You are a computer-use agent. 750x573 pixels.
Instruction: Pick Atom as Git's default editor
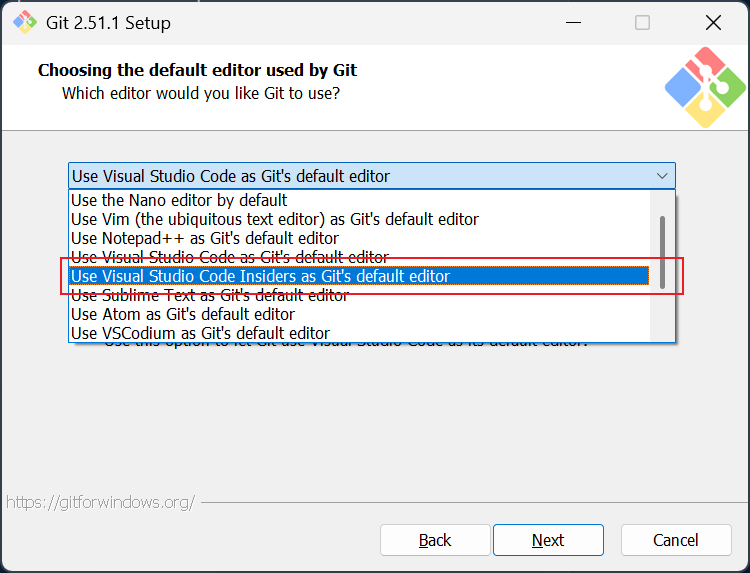point(183,314)
